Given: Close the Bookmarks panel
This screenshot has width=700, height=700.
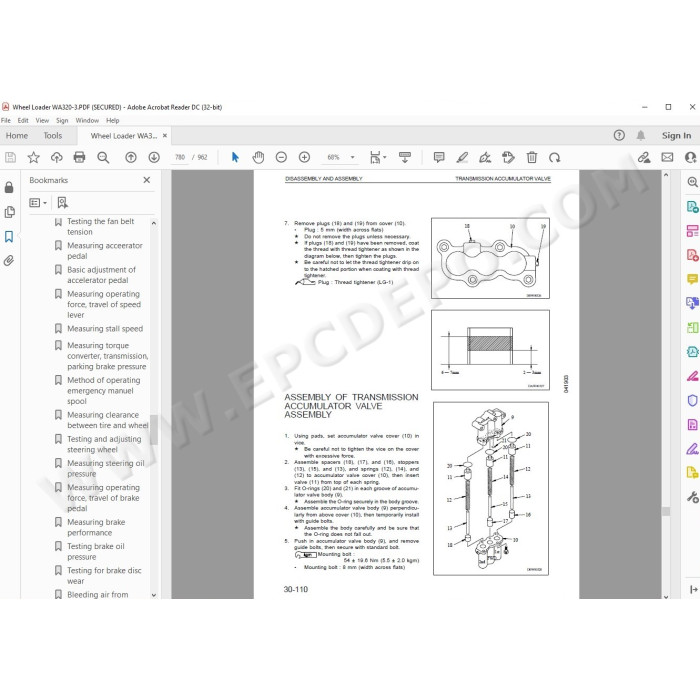Looking at the screenshot, I should 146,180.
